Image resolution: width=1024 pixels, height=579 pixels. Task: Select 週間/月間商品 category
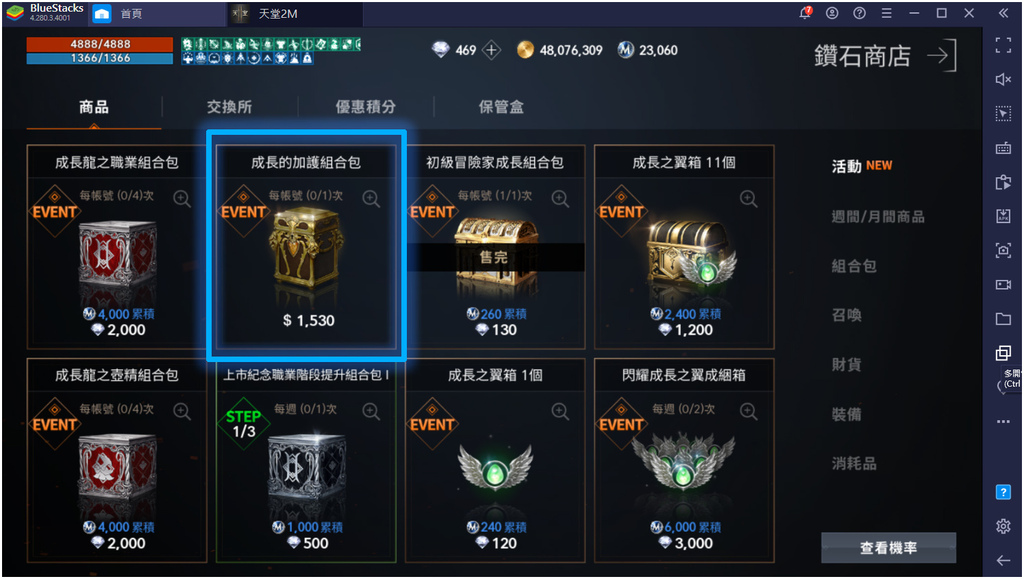pos(878,217)
